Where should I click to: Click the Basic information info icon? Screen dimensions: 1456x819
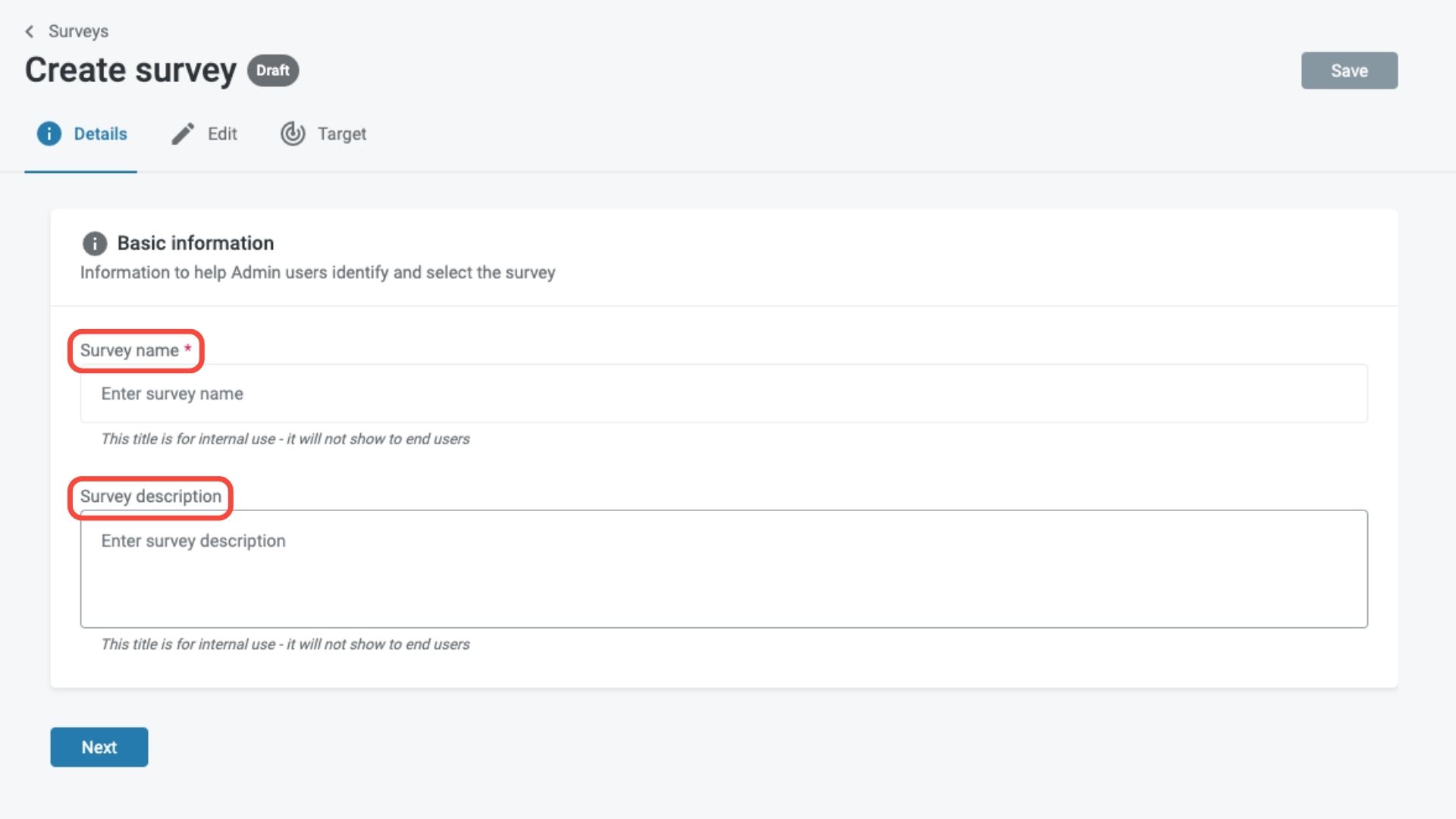95,243
